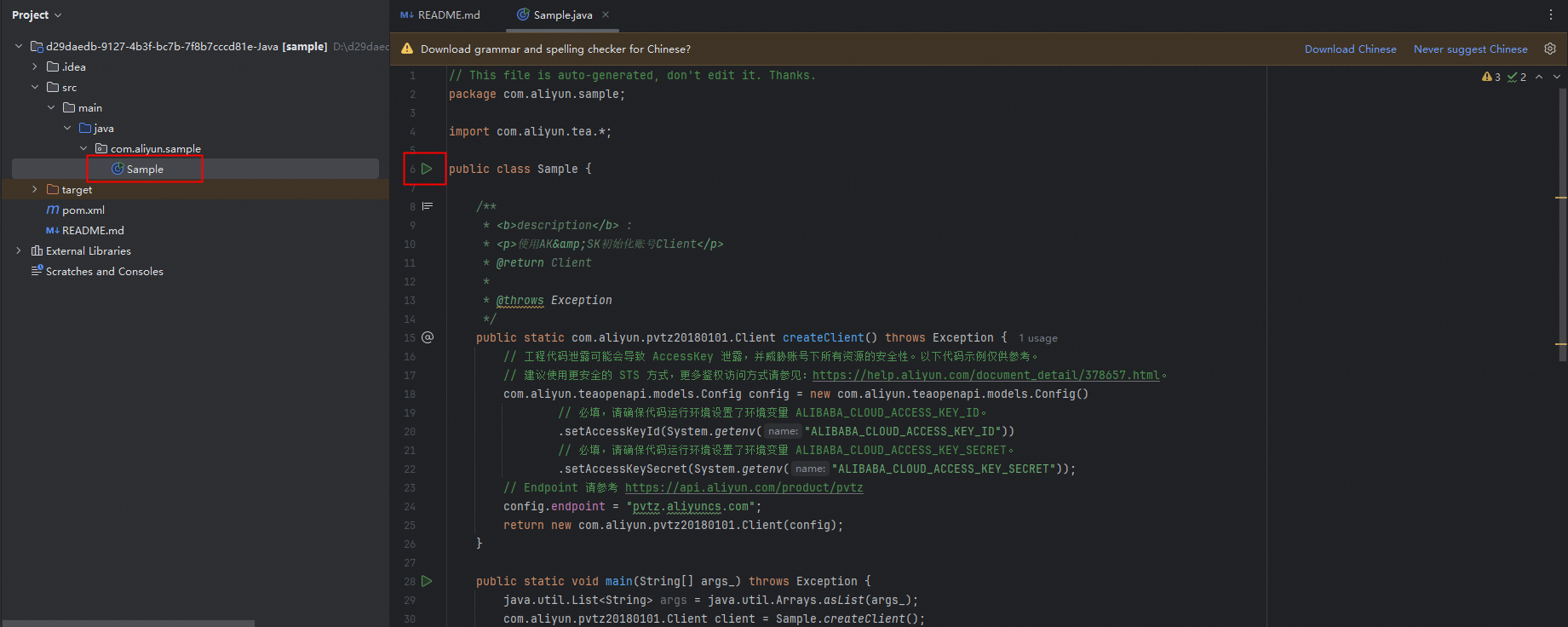Click the project panel horizontal scrollbar
Image resolution: width=1568 pixels, height=627 pixels.
pos(128,624)
